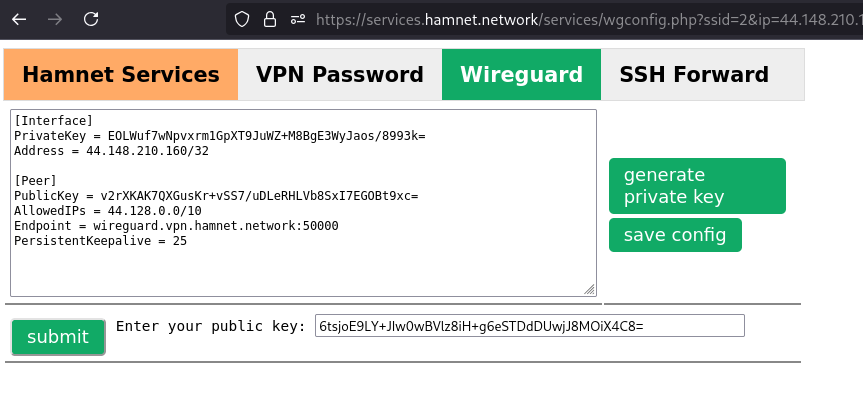Reload the page using the refresh icon
The height and width of the screenshot is (406, 863).
91,19
